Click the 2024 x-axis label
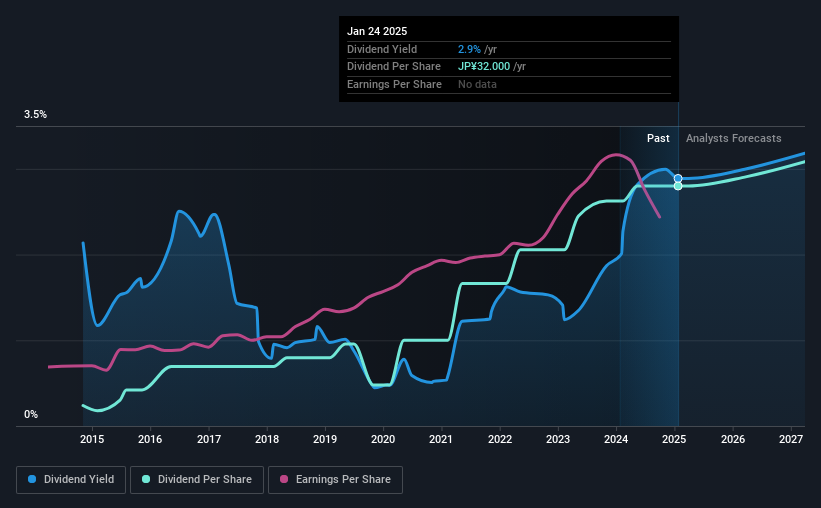 tap(616, 439)
